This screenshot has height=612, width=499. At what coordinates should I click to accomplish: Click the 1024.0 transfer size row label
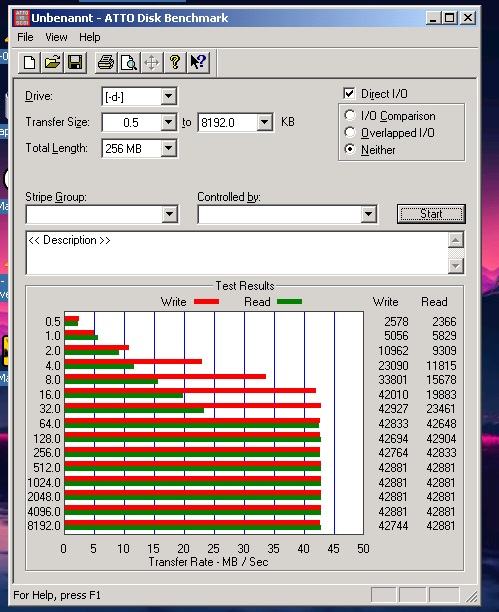pyautogui.click(x=44, y=483)
